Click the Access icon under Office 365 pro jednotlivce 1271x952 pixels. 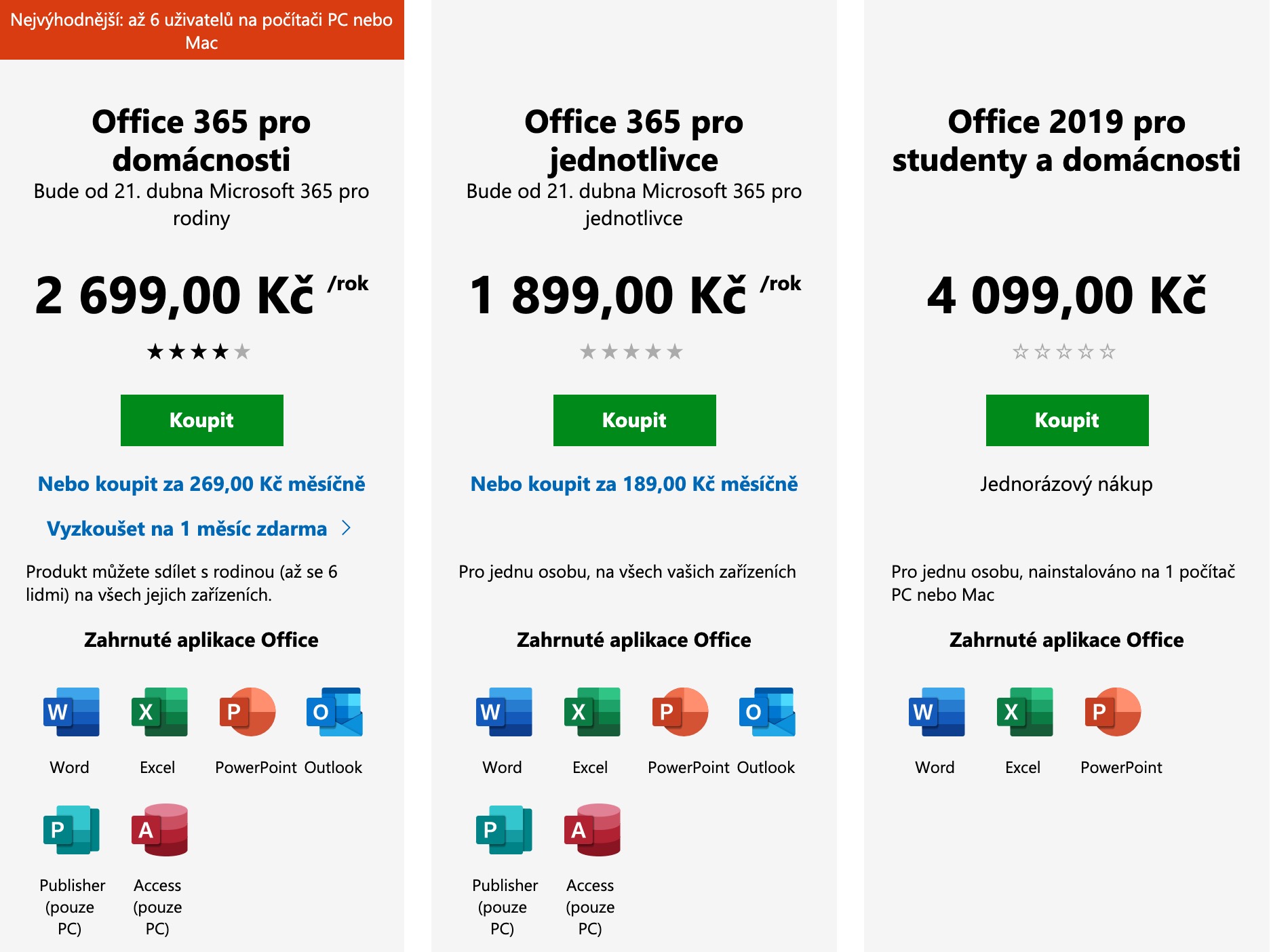click(591, 830)
